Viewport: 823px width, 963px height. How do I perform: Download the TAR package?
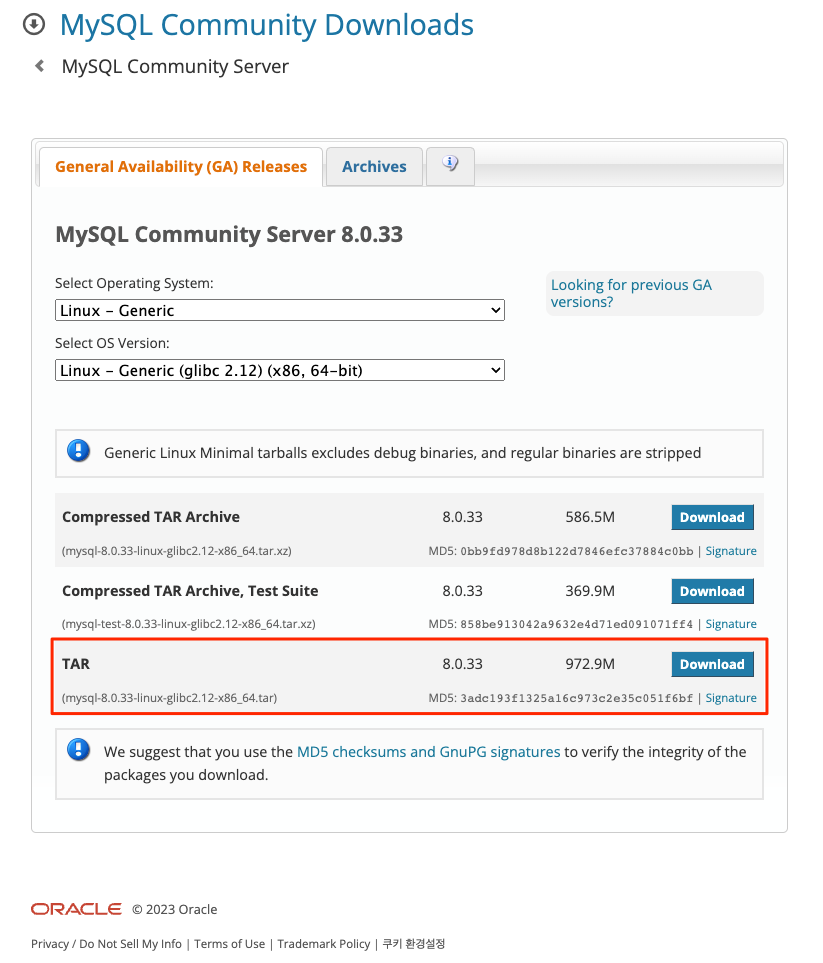point(712,664)
